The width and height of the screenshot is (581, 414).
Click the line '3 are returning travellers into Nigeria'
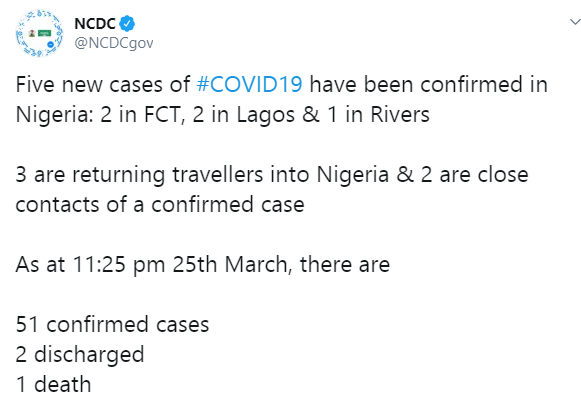click(x=202, y=175)
